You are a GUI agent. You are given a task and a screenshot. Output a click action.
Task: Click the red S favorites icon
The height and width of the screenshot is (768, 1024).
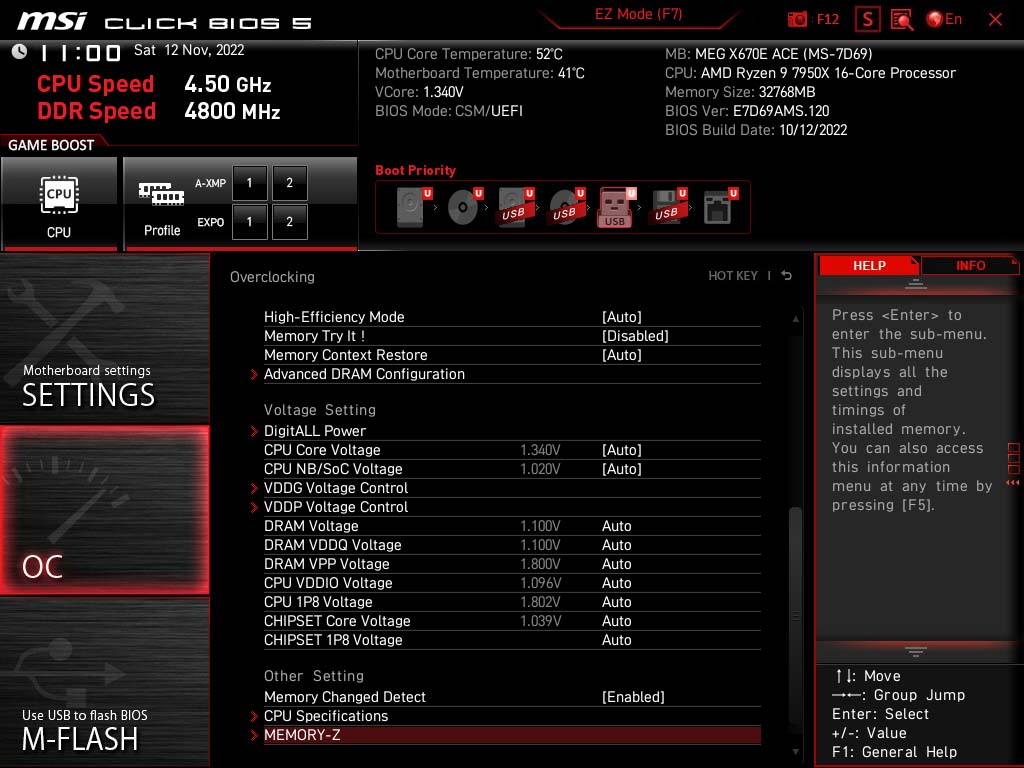tap(867, 20)
